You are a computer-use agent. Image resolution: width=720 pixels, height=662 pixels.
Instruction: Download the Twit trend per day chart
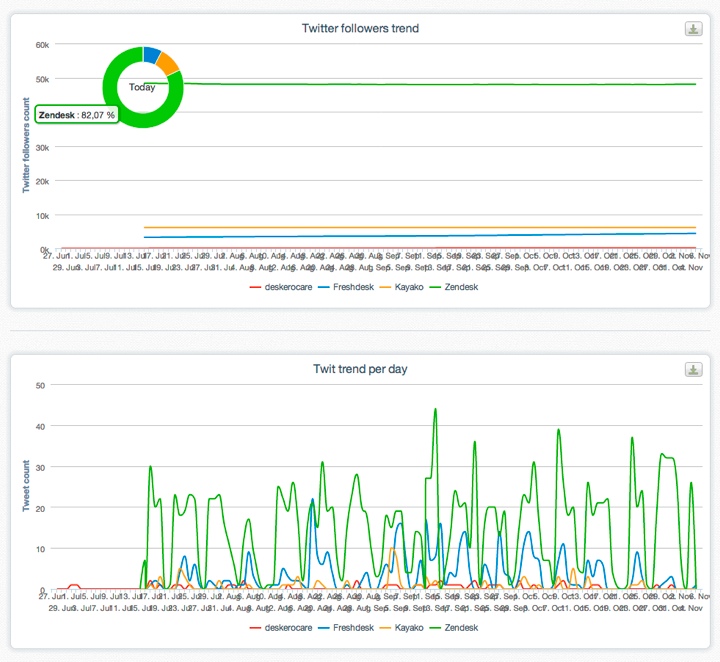693,369
